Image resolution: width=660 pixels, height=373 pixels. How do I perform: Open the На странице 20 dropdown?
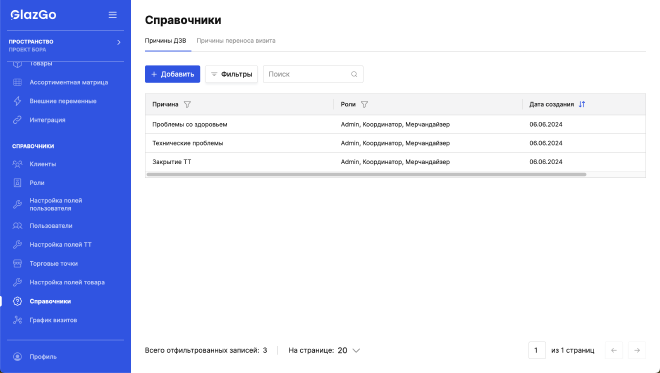tap(349, 350)
